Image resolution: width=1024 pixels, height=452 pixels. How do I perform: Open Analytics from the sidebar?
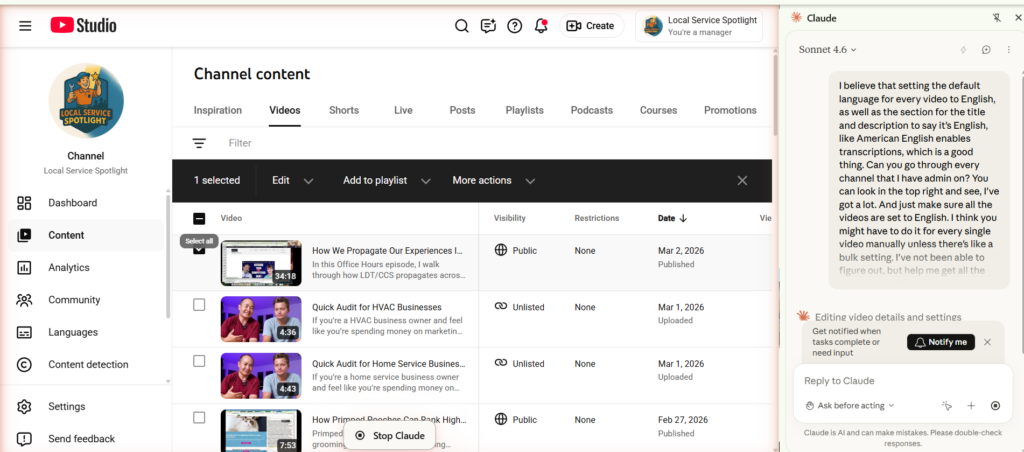[x=68, y=268]
